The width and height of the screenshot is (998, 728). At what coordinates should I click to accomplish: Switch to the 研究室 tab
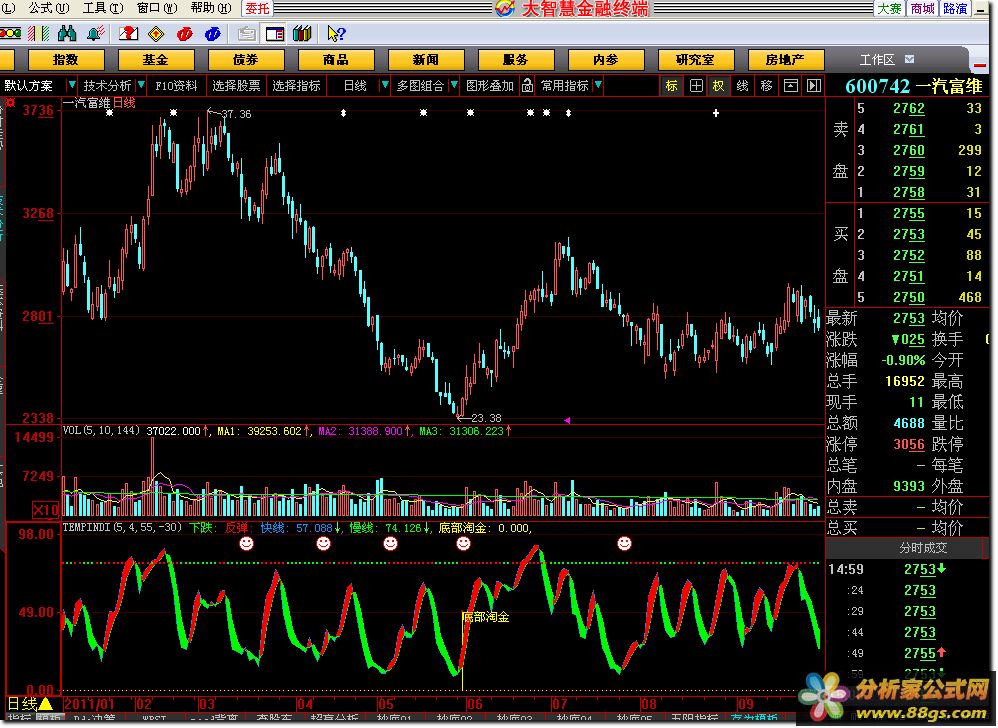tap(696, 60)
